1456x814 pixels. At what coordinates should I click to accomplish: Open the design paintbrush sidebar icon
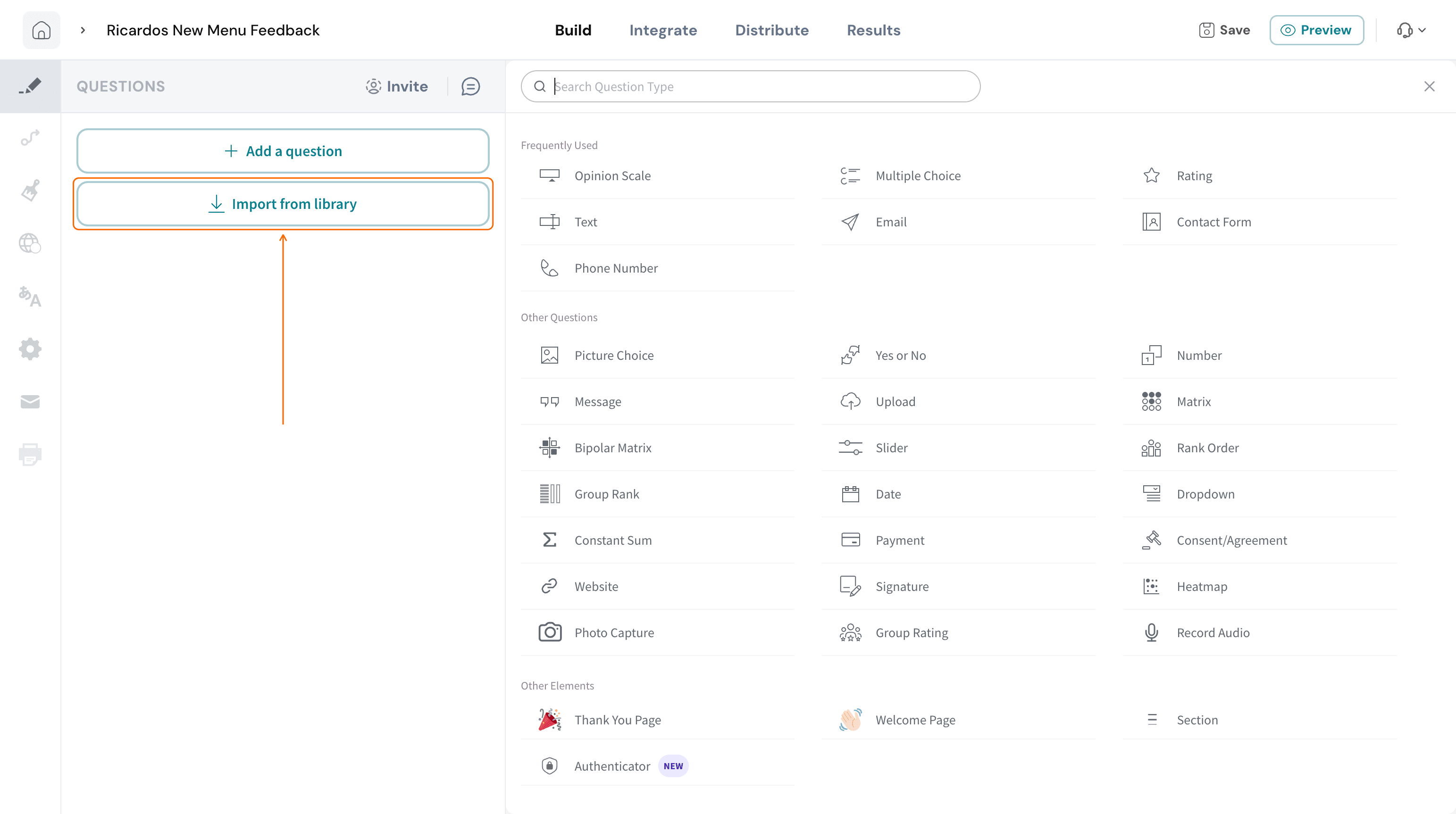30,191
